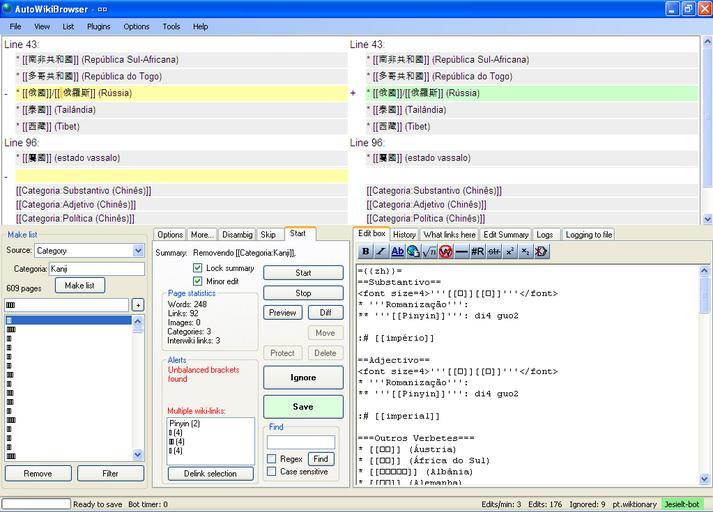Insert math formula with square root icon

point(430,252)
